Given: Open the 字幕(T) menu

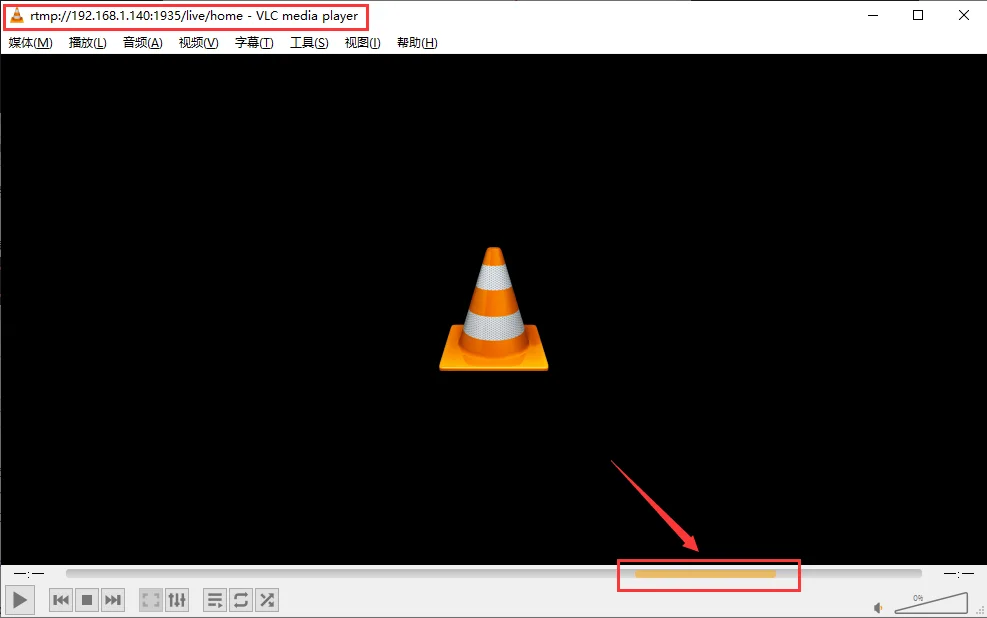Looking at the screenshot, I should 254,43.
